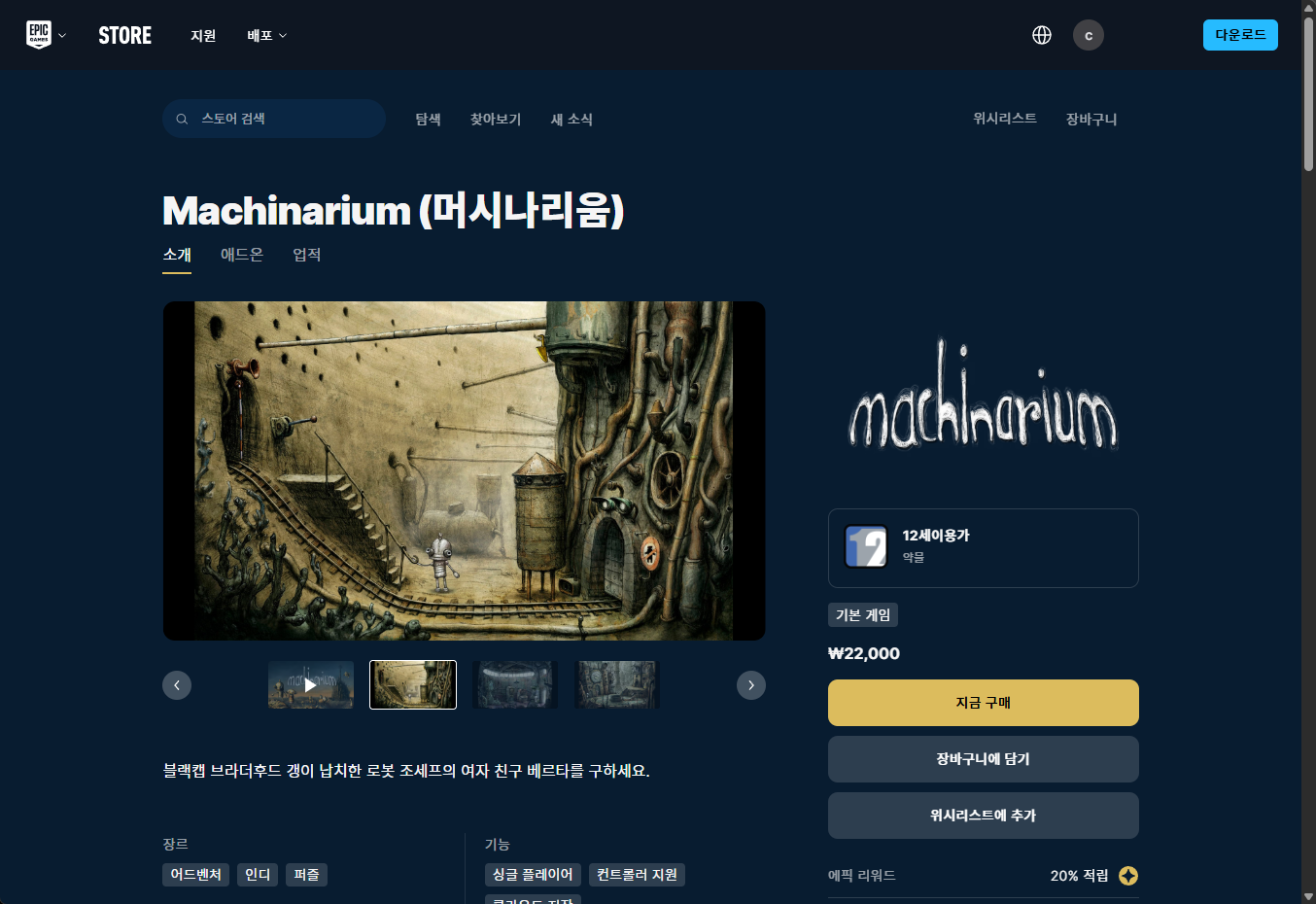Select the 퍼즐 genre tag
The image size is (1316, 904).
click(x=307, y=875)
